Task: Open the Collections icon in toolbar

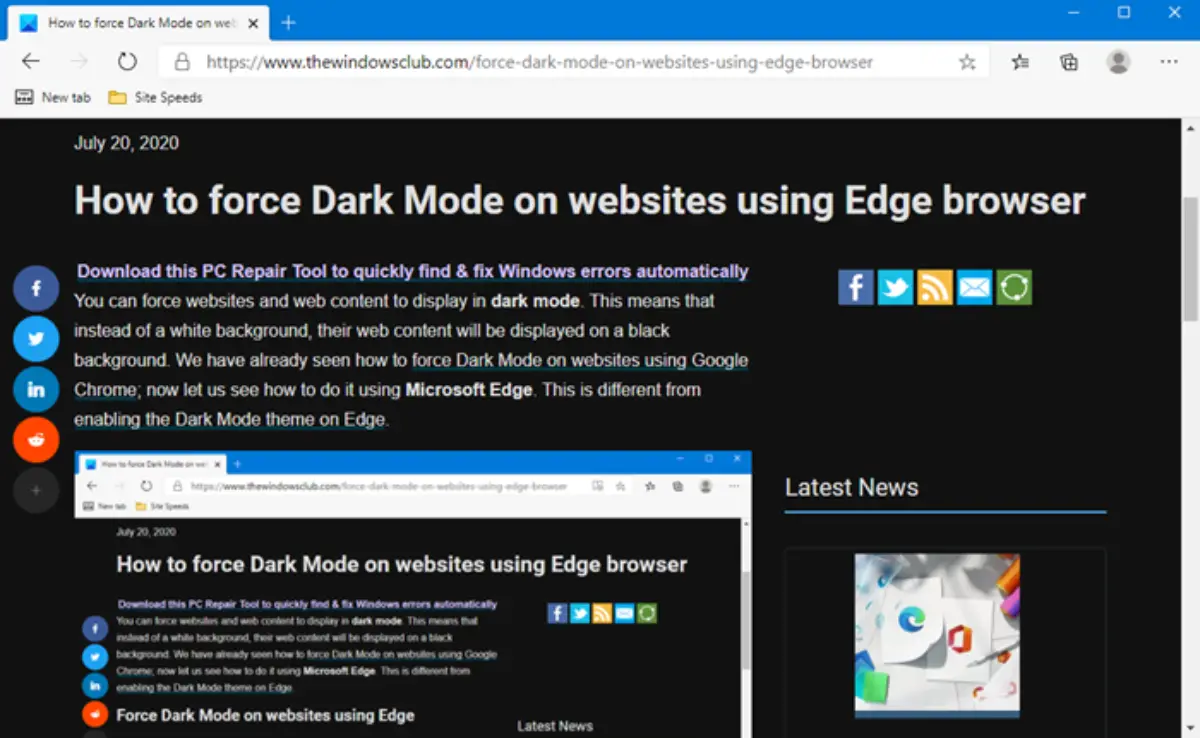Action: coord(1069,62)
